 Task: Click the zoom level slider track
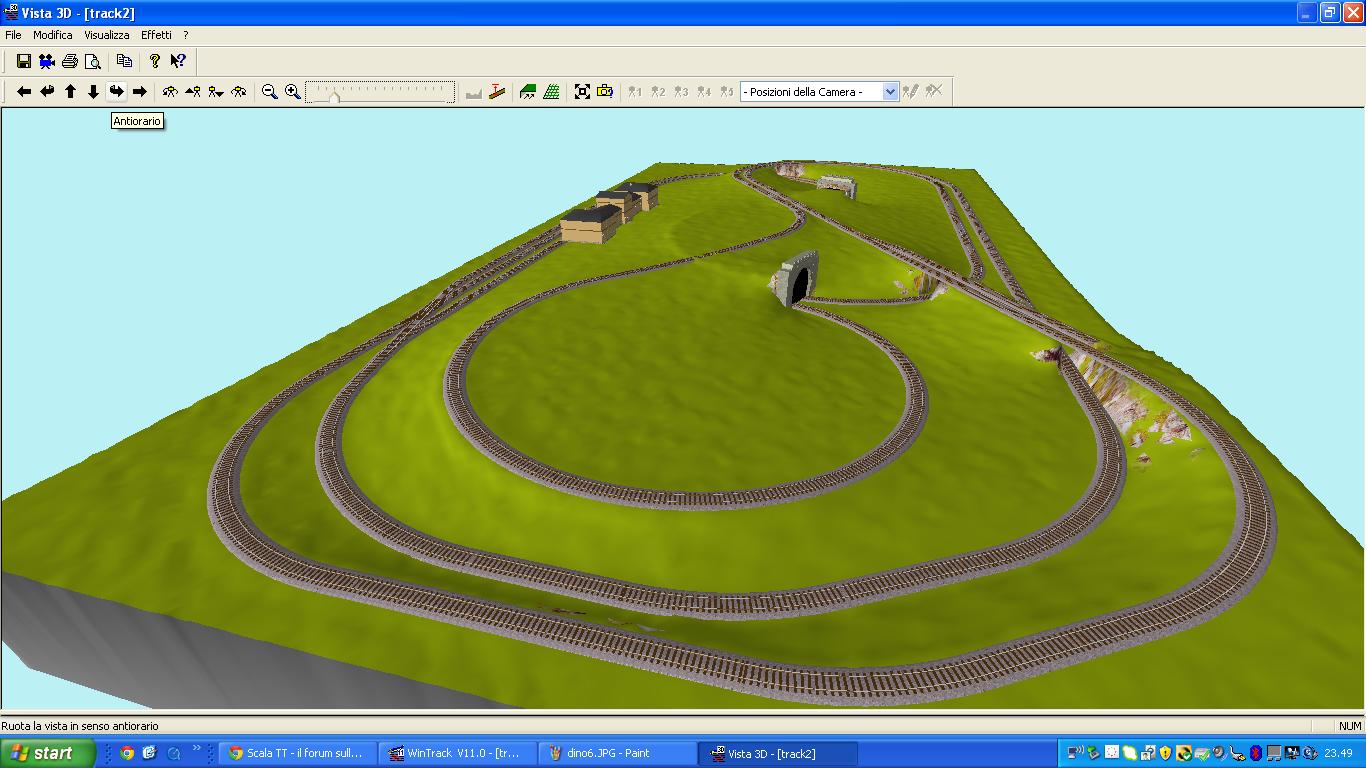coord(380,92)
